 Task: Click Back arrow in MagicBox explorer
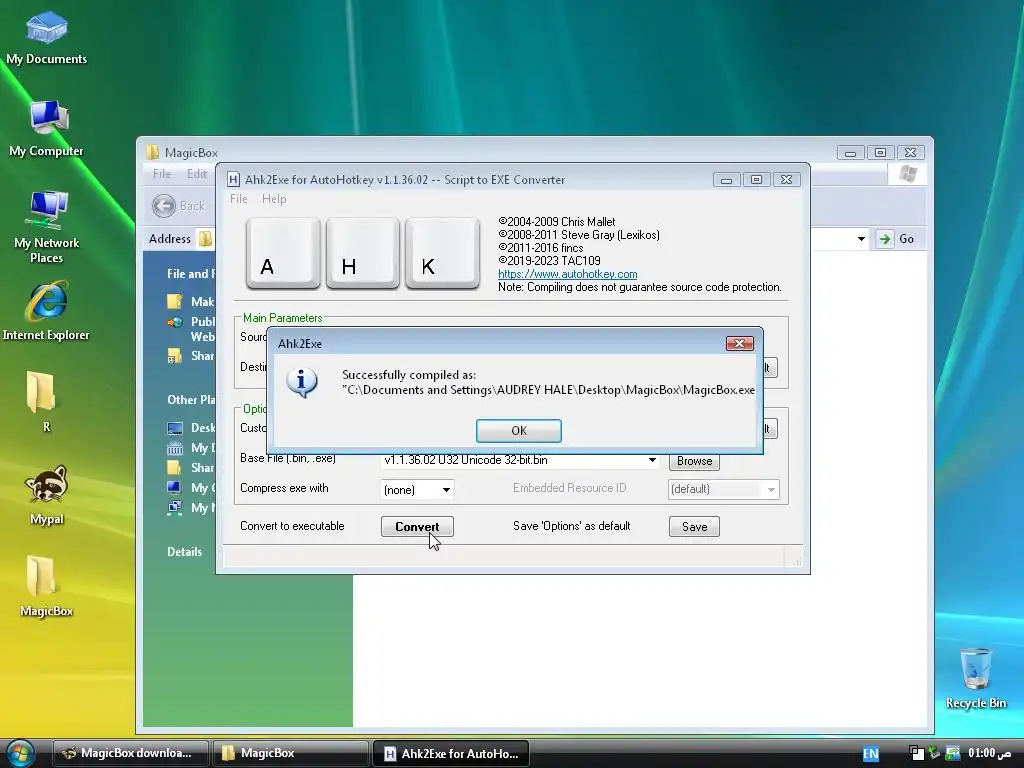(164, 206)
